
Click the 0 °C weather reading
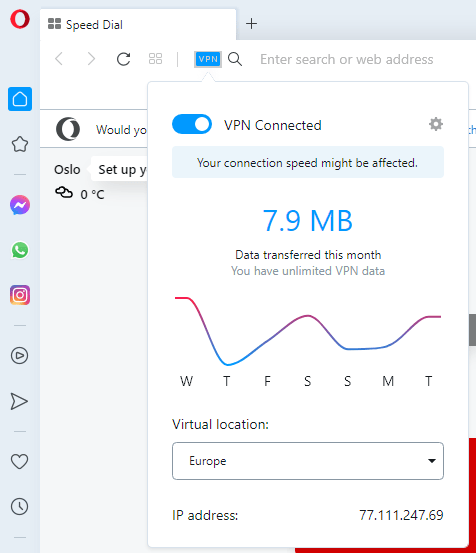tap(92, 194)
